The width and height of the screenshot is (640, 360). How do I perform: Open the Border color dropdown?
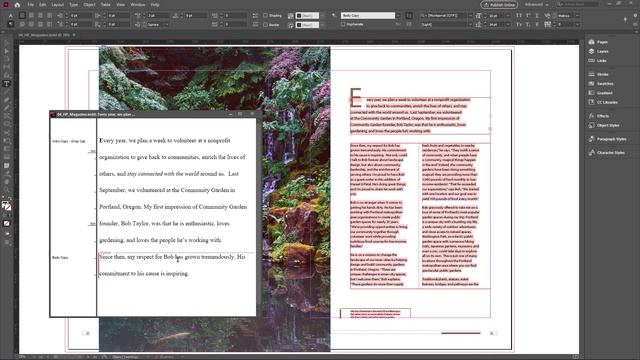(322, 25)
